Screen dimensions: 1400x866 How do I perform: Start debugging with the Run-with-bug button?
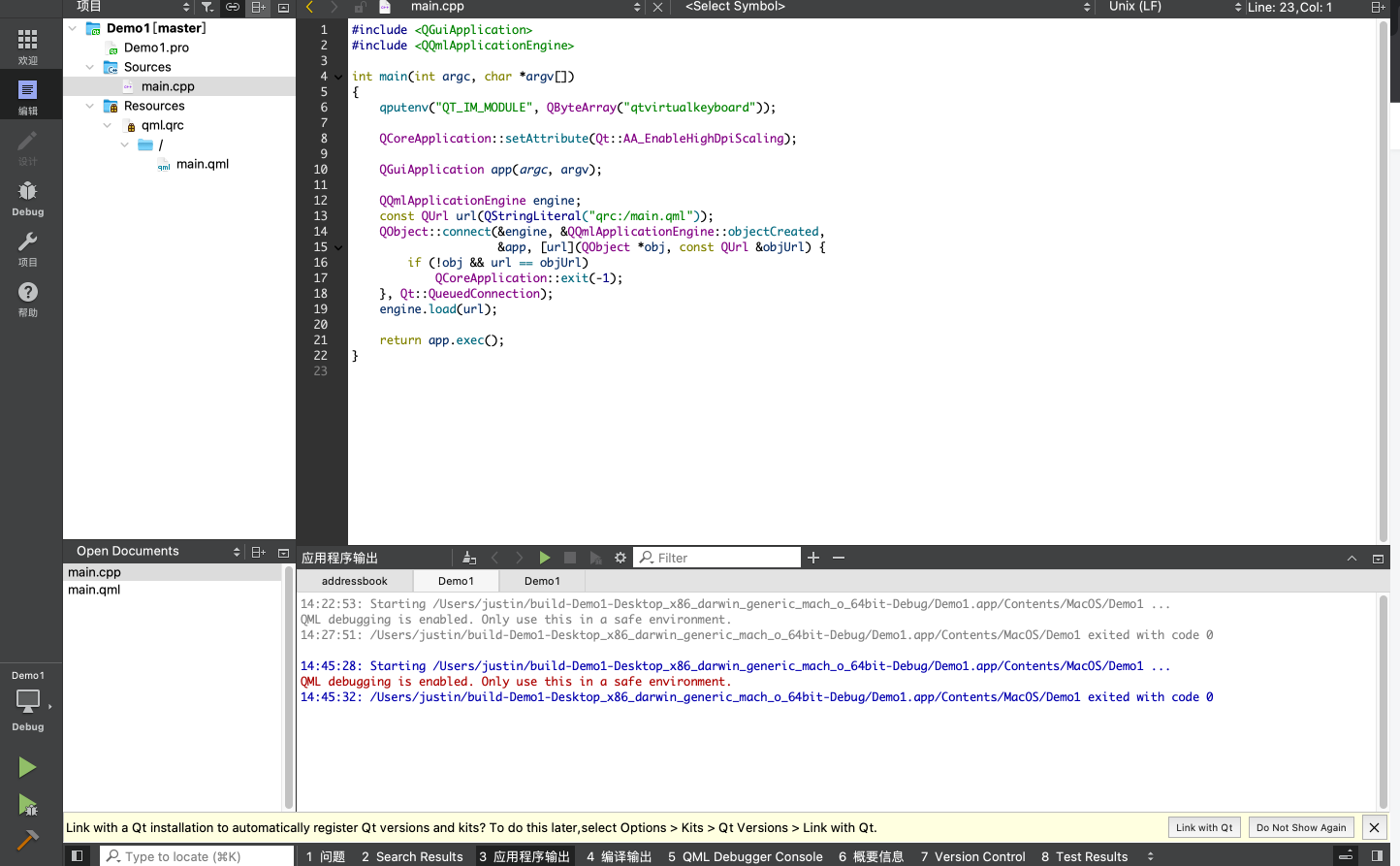coord(27,804)
